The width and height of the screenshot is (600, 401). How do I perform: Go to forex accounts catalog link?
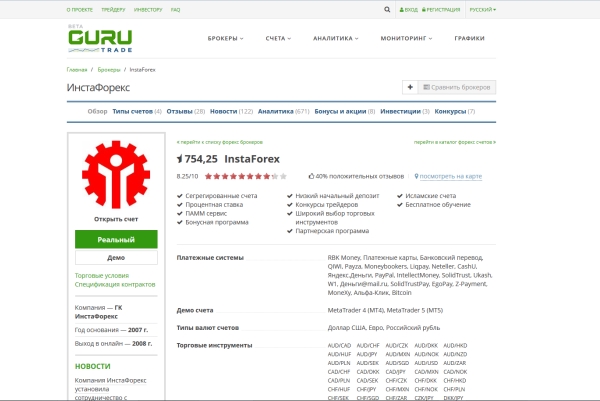click(x=455, y=142)
